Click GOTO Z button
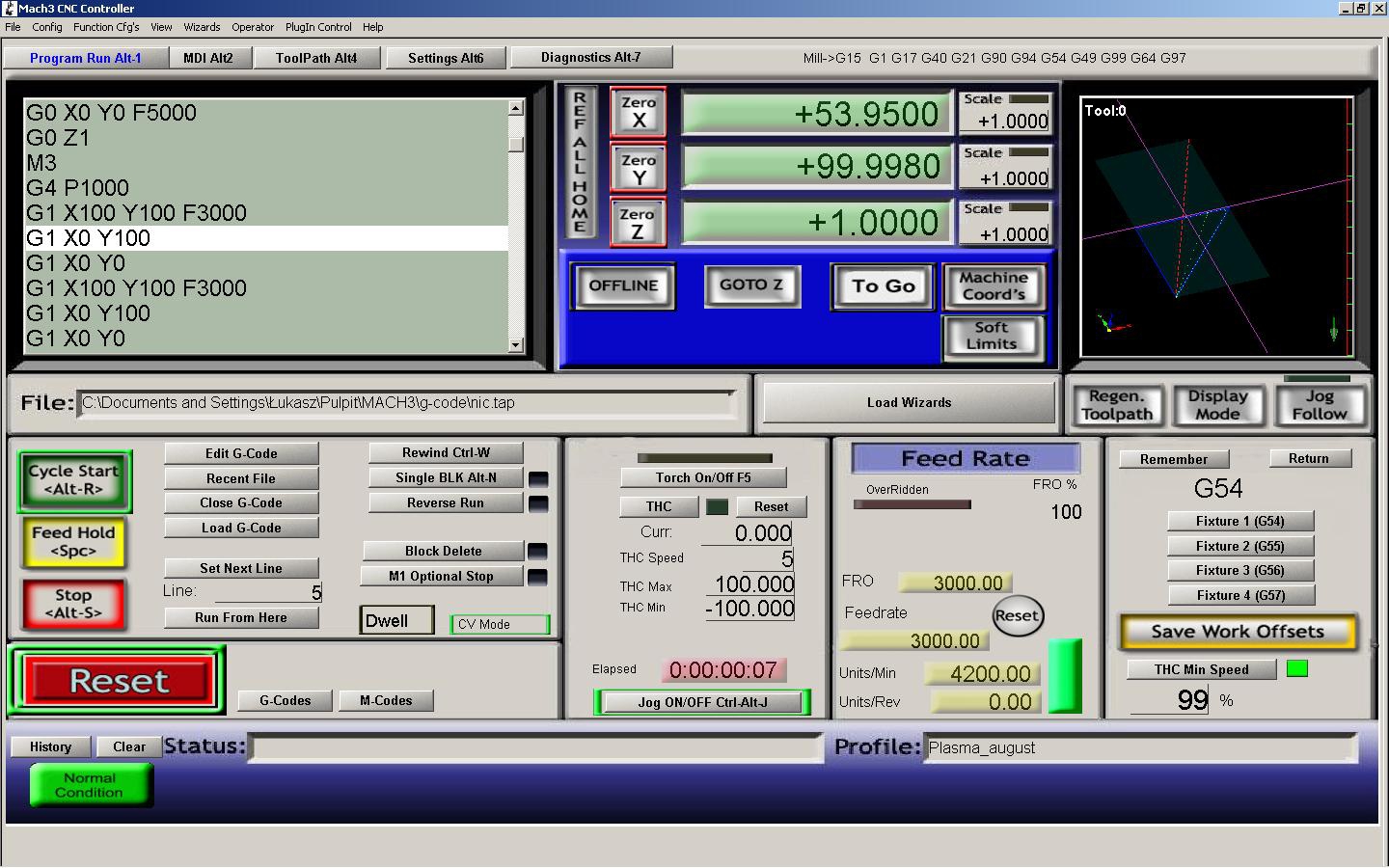Viewport: 1389px width, 868px height. click(751, 285)
